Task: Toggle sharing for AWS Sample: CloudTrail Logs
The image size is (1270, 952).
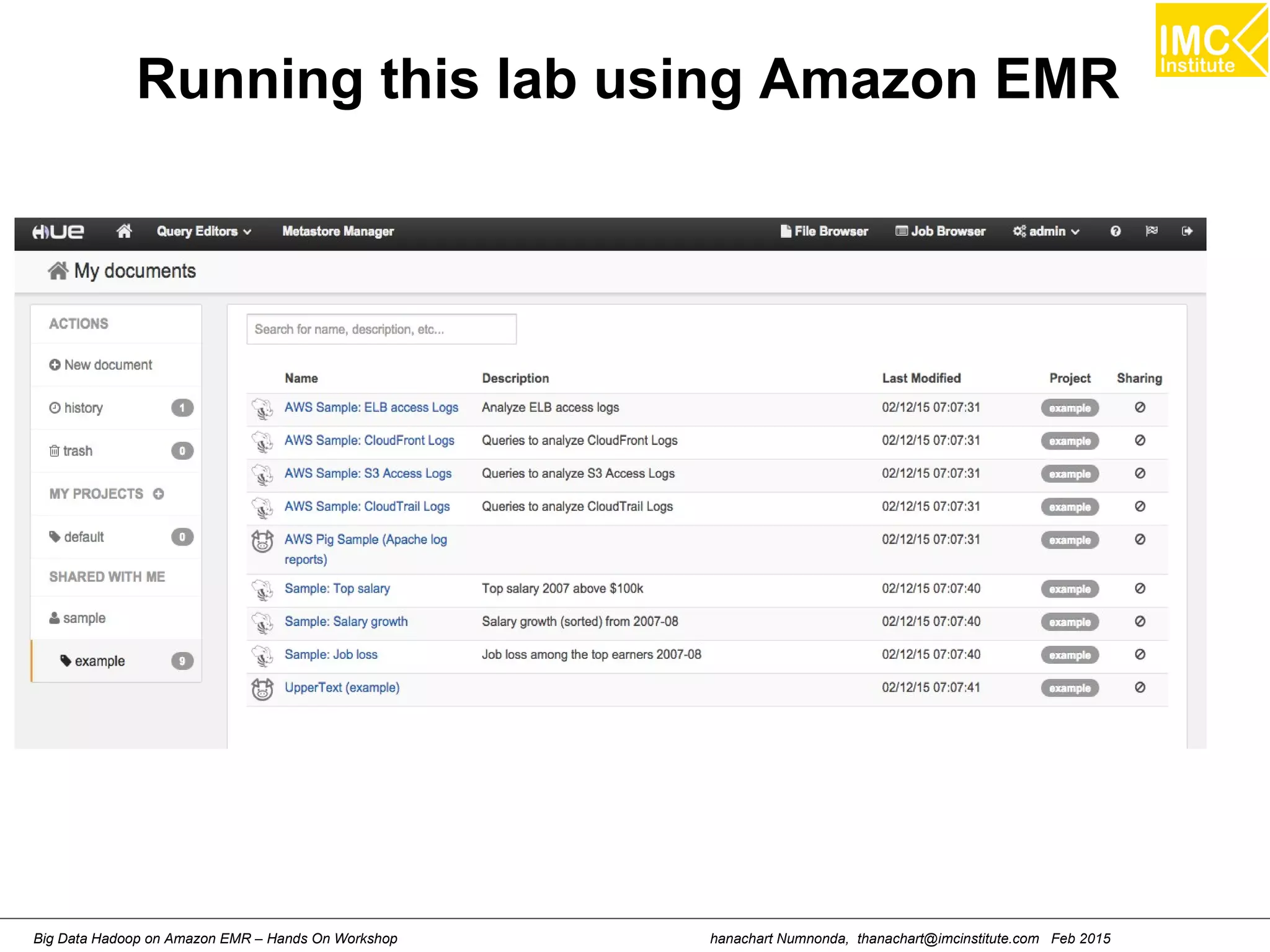Action: [x=1140, y=506]
